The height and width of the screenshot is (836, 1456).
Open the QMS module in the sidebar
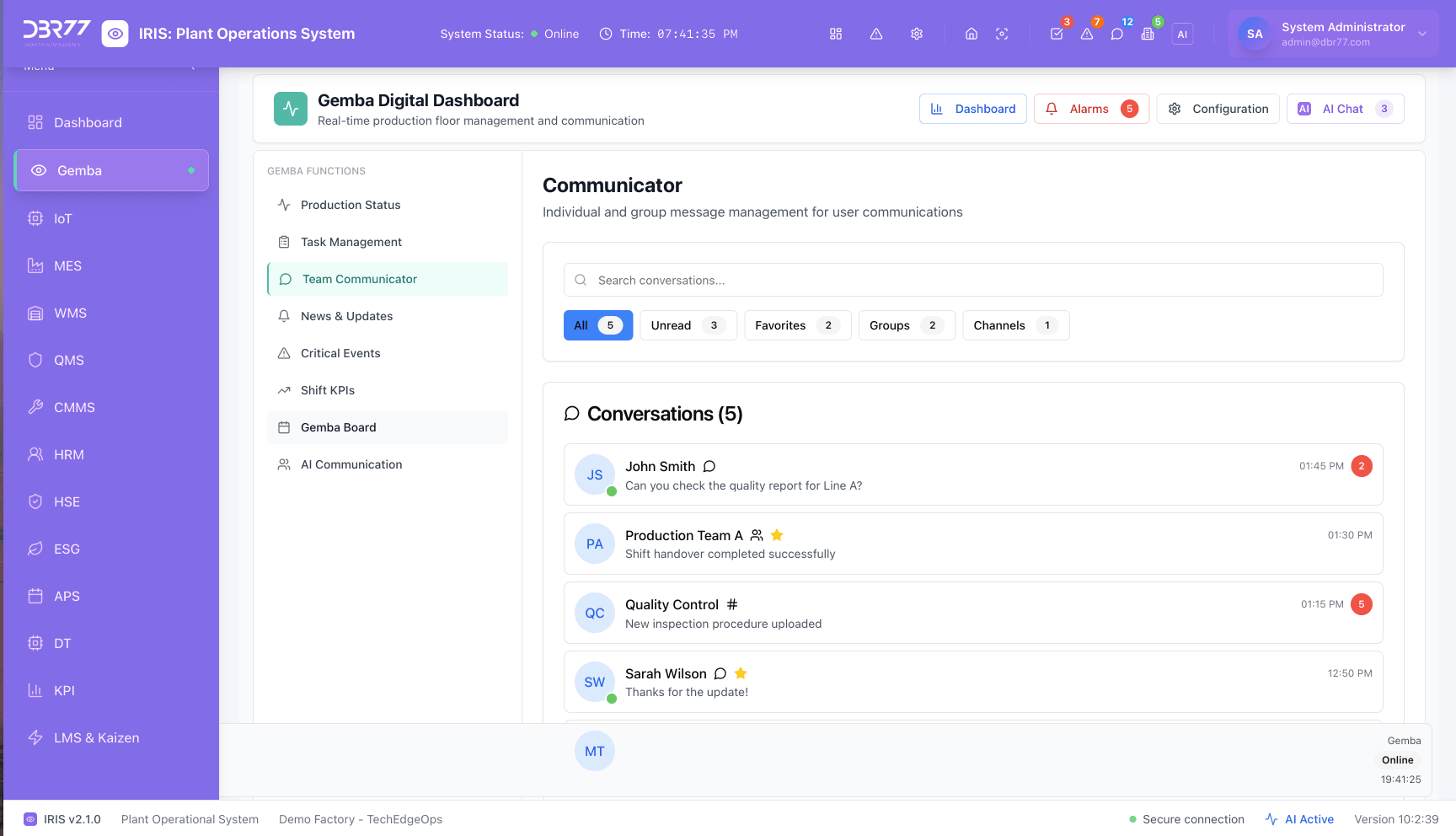[67, 360]
